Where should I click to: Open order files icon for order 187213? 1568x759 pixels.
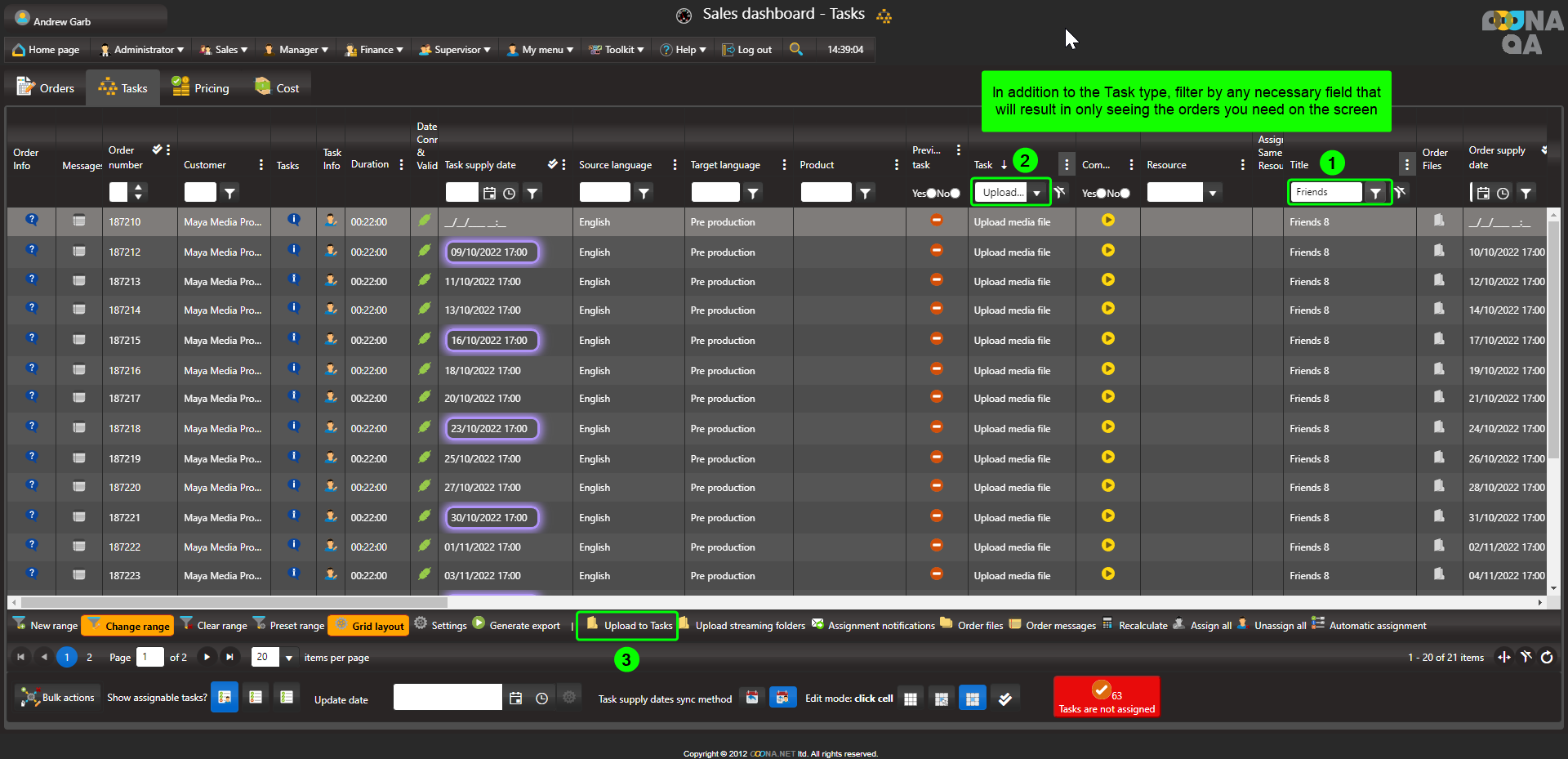1438,280
